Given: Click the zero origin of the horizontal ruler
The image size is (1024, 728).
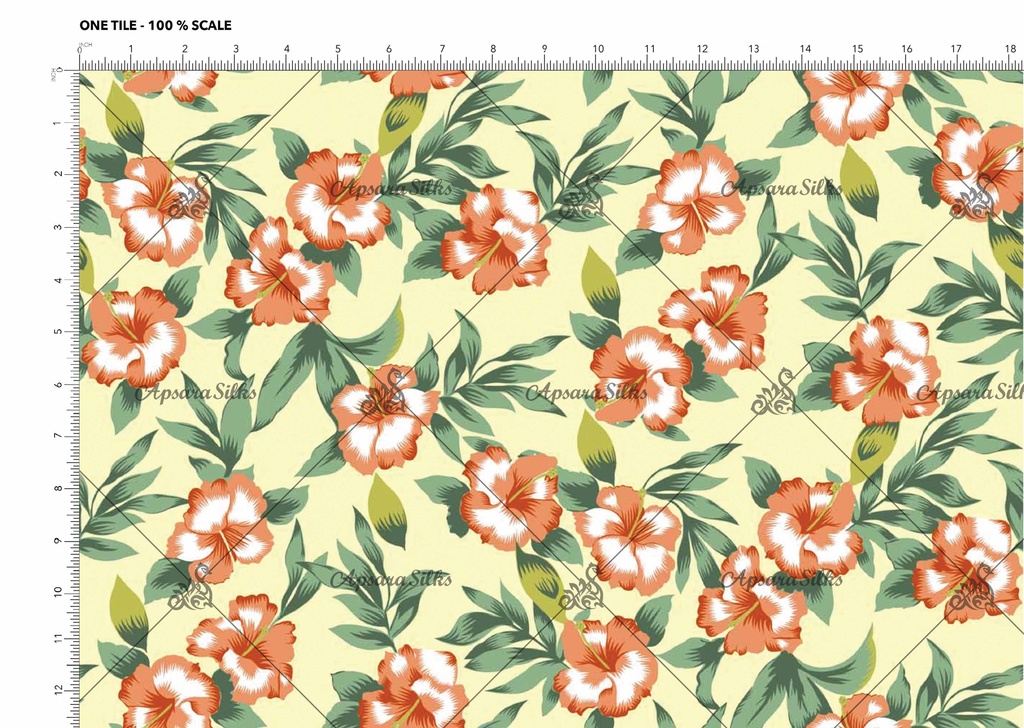Looking at the screenshot, I should pyautogui.click(x=80, y=49).
